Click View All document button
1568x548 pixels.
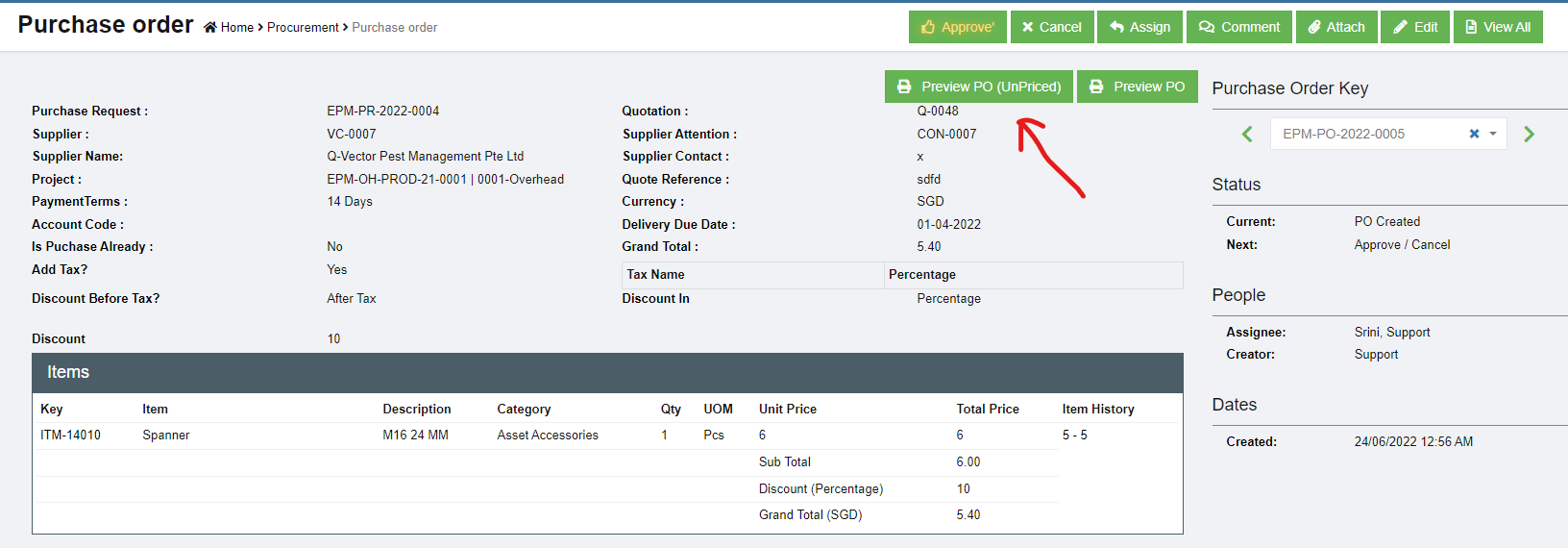1497,27
